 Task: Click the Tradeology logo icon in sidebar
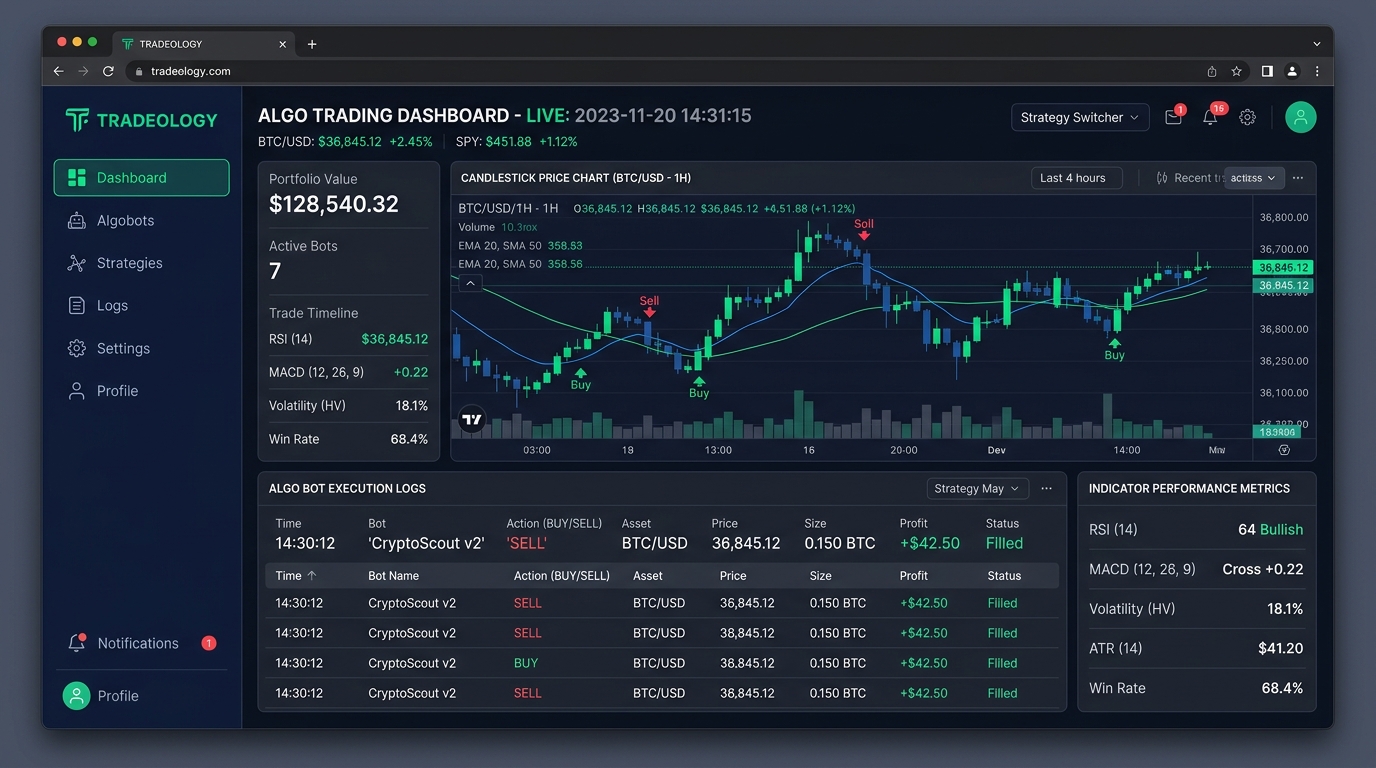point(77,120)
